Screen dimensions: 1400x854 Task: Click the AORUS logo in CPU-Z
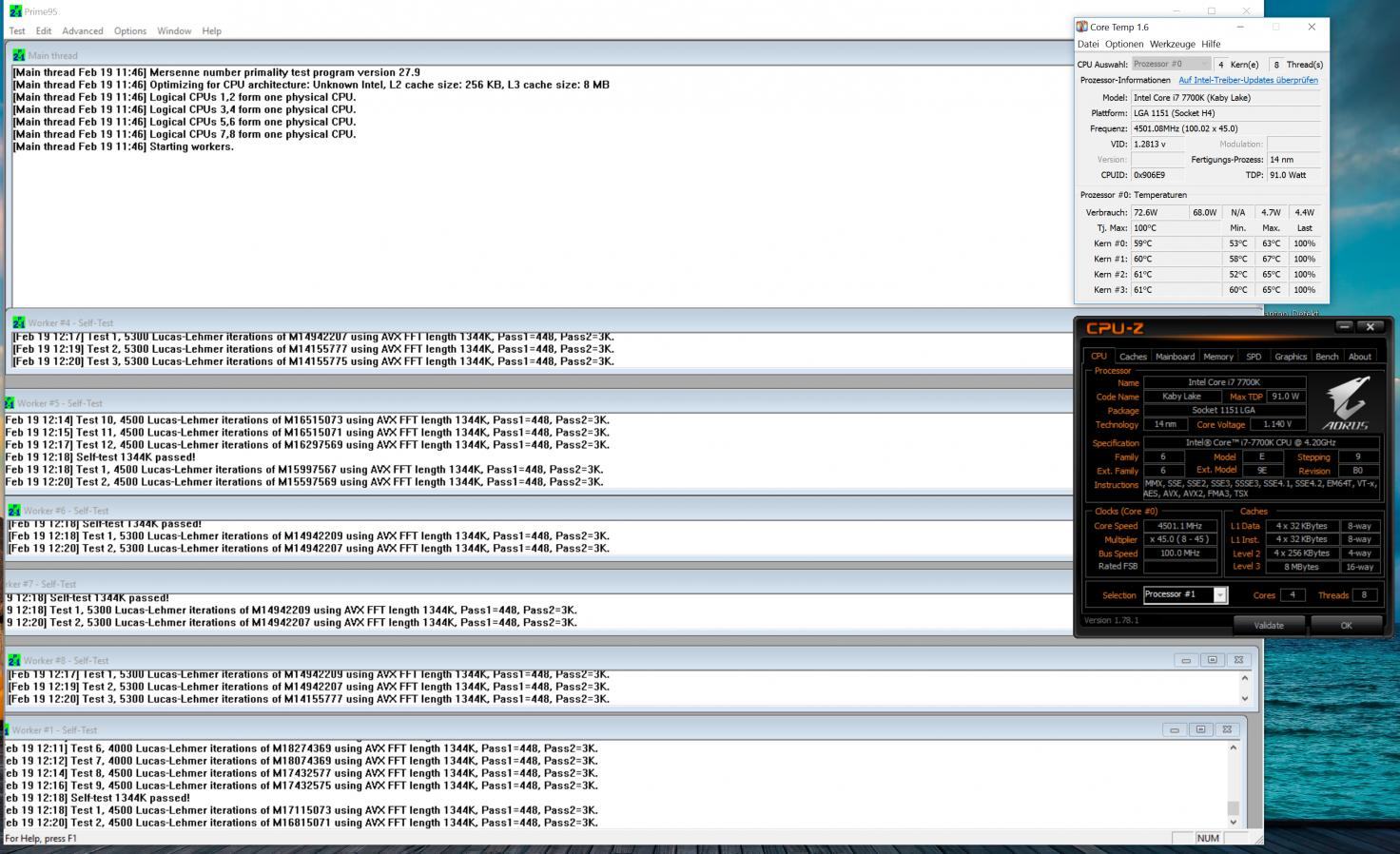pos(1347,402)
